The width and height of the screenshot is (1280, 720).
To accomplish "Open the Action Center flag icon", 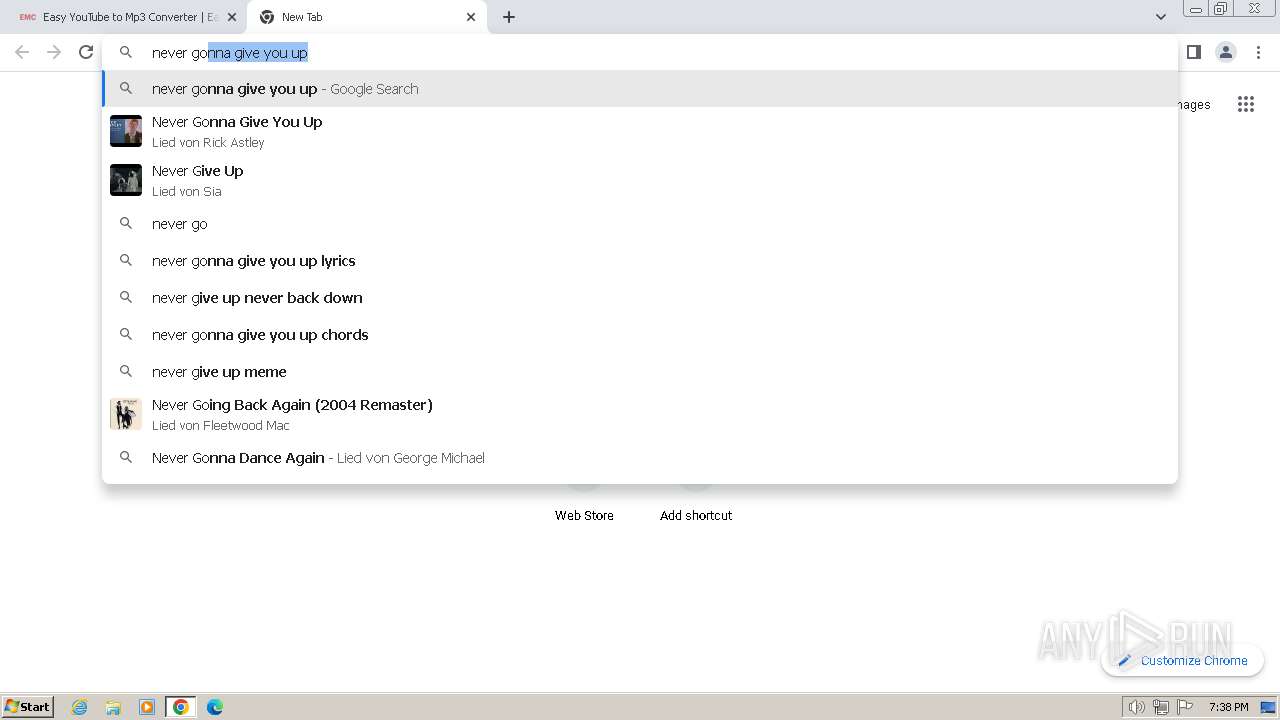I will pyautogui.click(x=1185, y=707).
